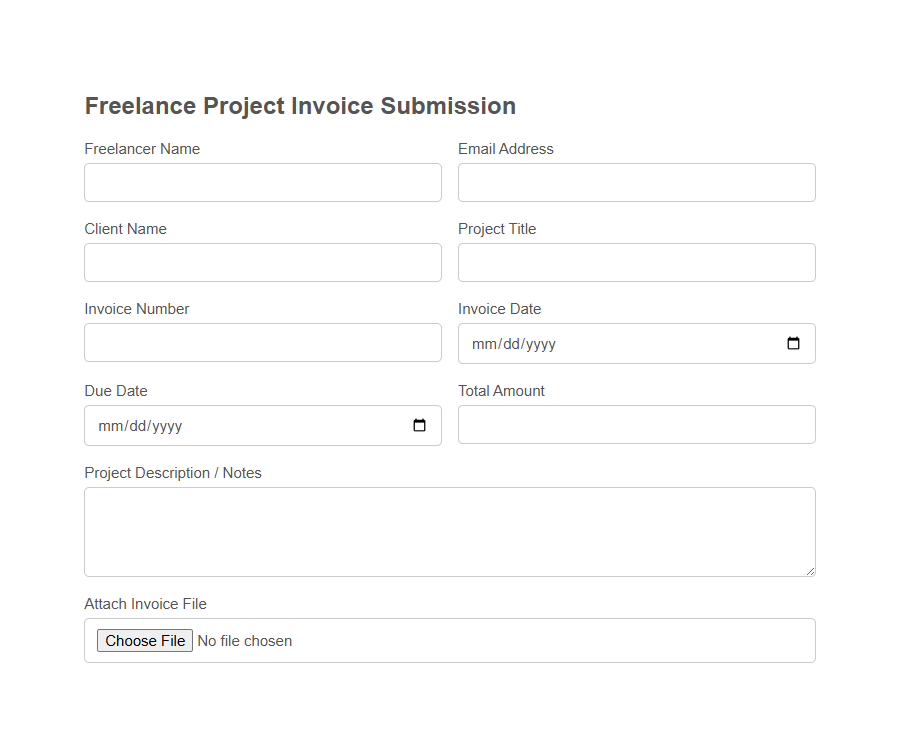Viewport: 900px width, 753px height.
Task: Select the Project Title input box
Action: (636, 262)
